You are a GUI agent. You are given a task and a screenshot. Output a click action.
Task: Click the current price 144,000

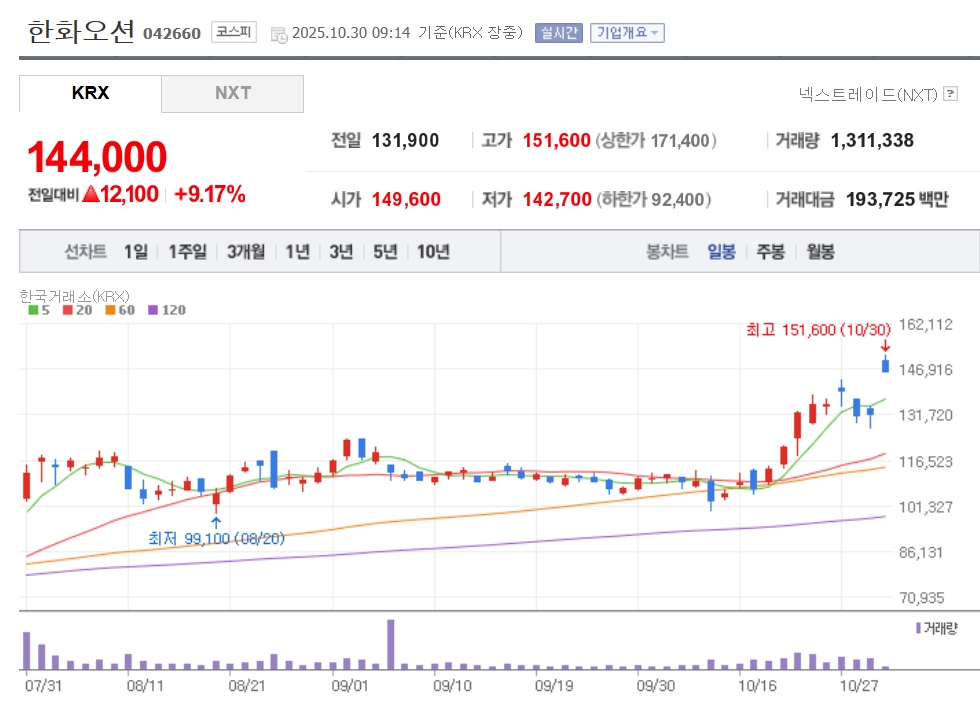(97, 156)
